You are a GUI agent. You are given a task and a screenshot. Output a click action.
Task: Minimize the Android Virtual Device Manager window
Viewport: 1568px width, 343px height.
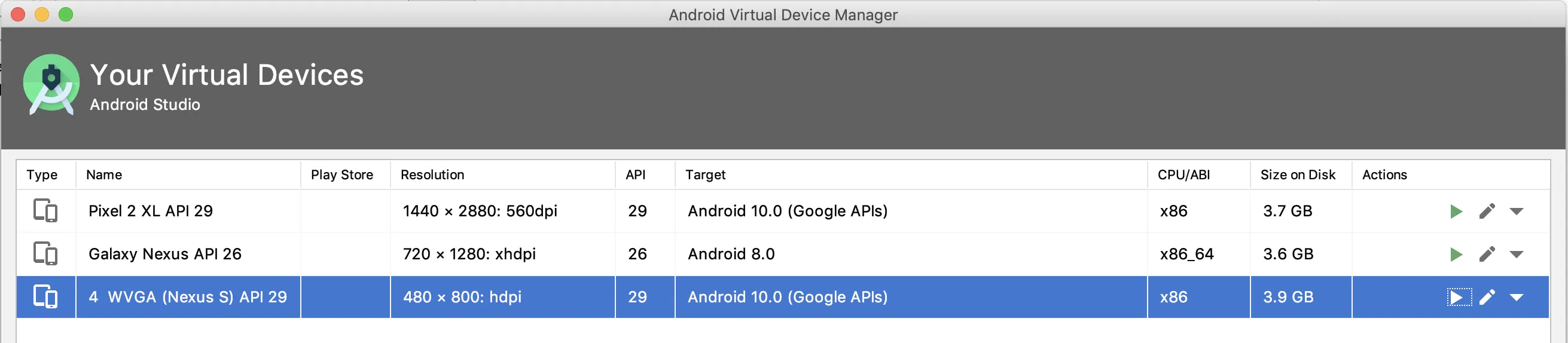pyautogui.click(x=42, y=14)
